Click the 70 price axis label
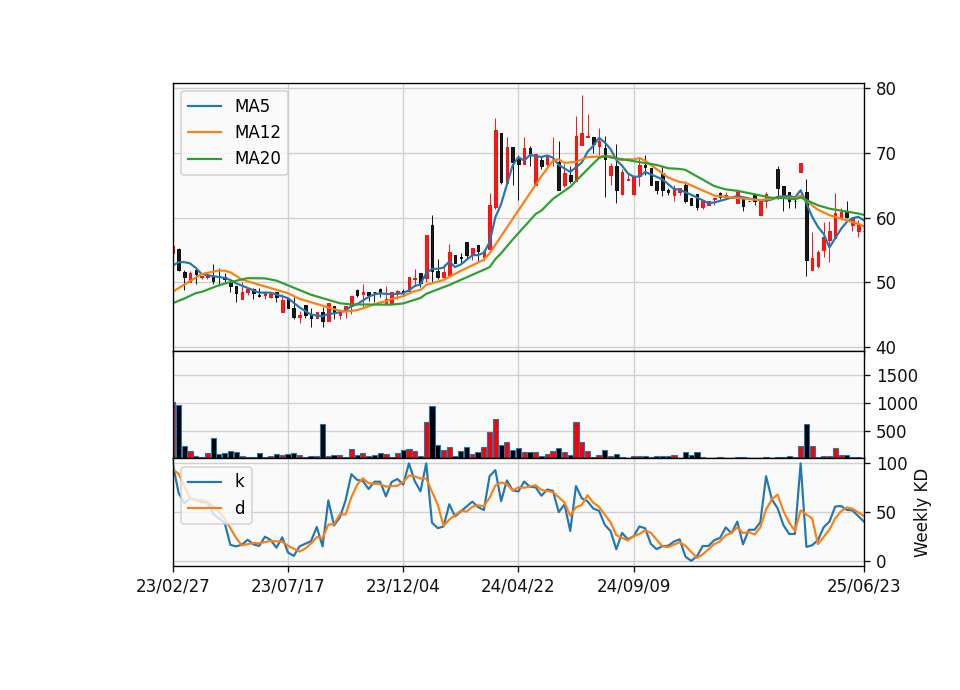 pyautogui.click(x=886, y=154)
